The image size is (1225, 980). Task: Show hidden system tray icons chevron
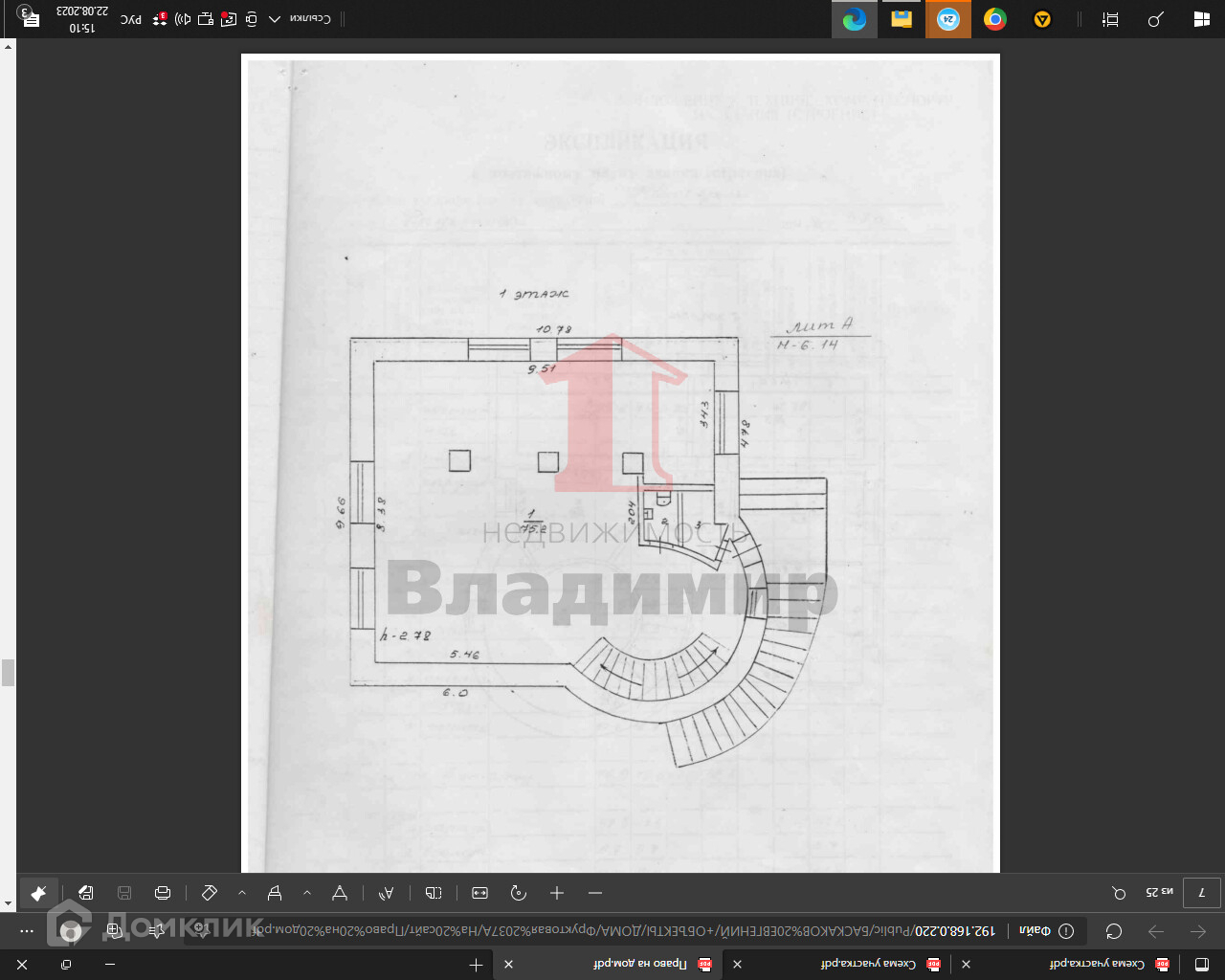[x=275, y=19]
